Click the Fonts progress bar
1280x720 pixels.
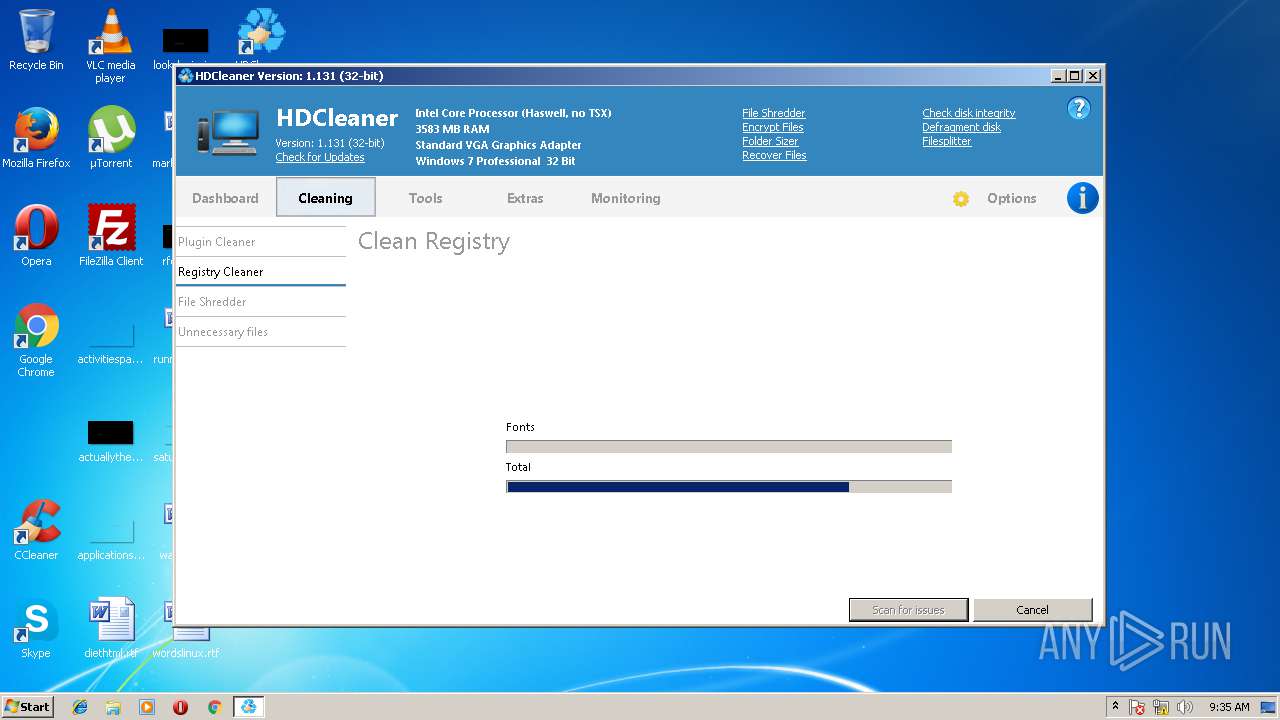click(728, 447)
